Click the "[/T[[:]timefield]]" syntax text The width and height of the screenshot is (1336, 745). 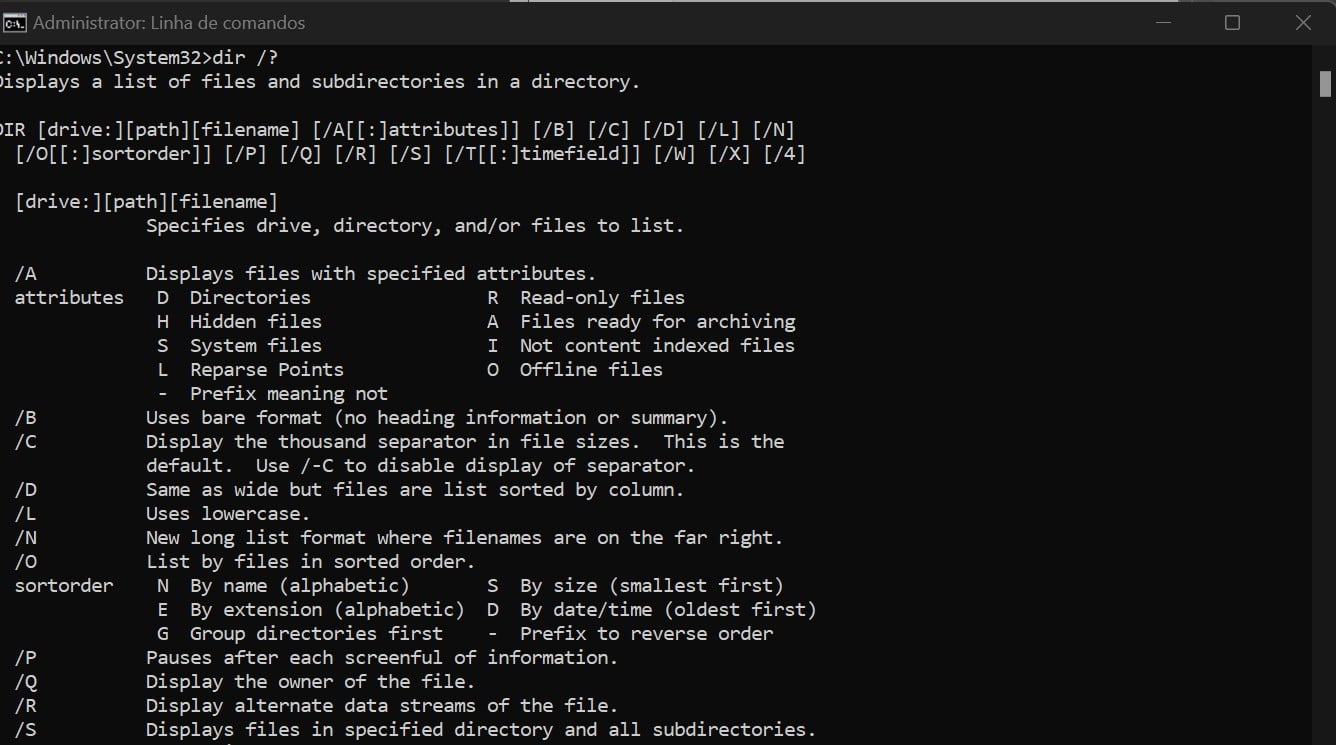(536, 154)
